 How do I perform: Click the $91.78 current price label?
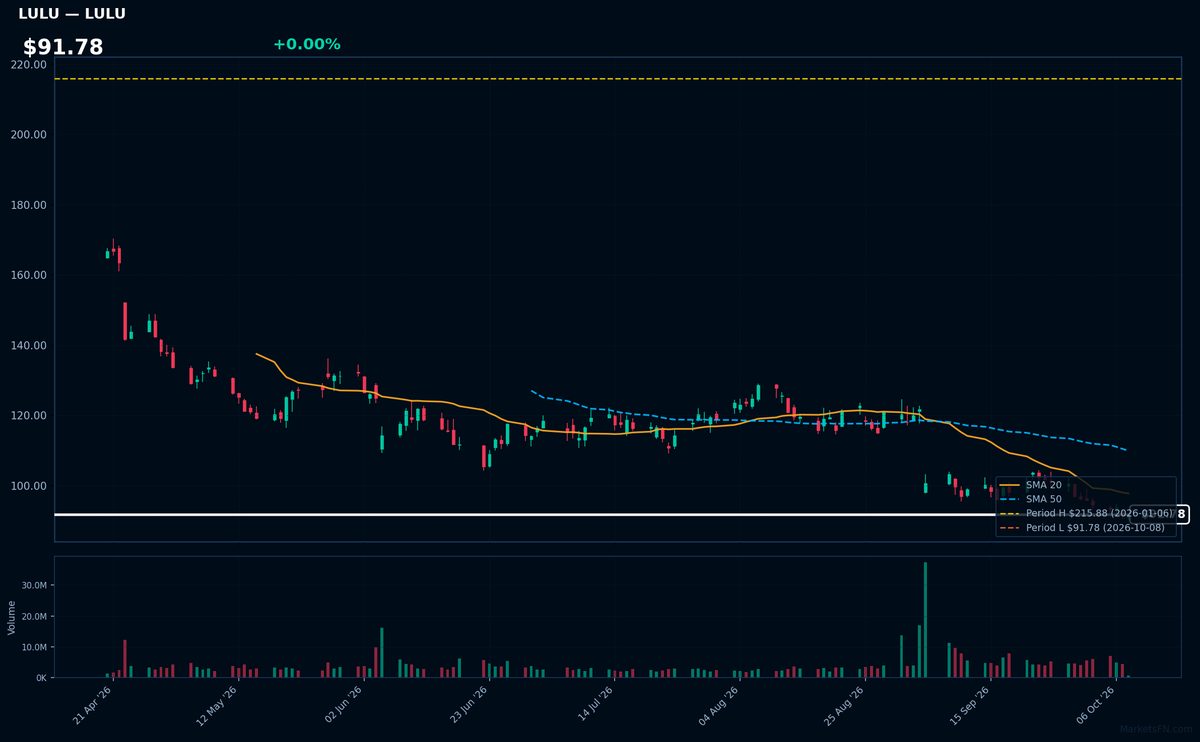[x=63, y=47]
